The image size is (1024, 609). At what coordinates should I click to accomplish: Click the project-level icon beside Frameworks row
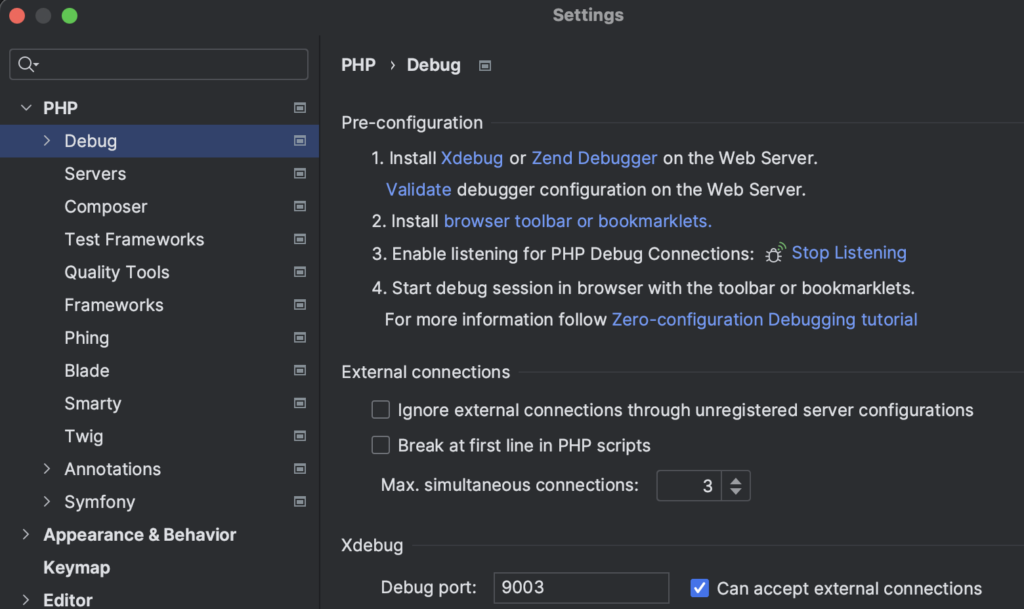(x=300, y=305)
